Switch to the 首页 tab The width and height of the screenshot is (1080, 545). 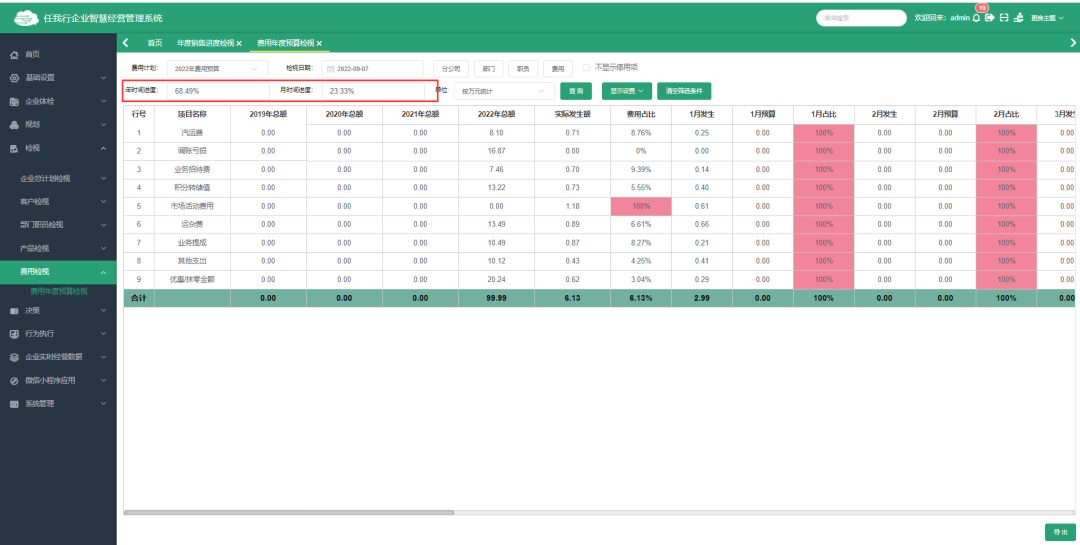point(155,44)
